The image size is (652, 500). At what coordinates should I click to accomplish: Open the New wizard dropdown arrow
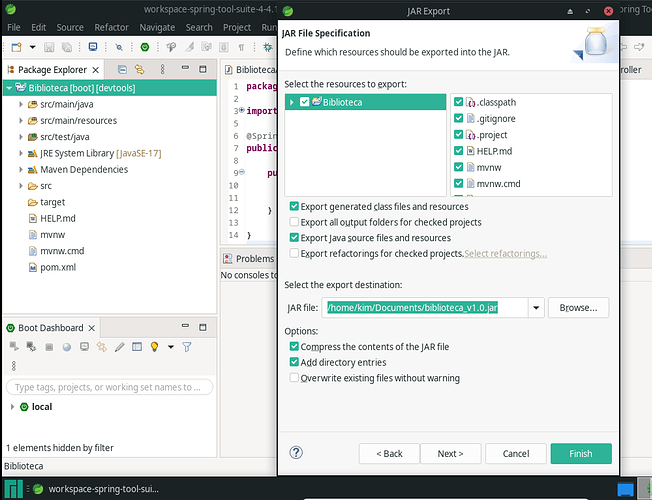(32, 47)
